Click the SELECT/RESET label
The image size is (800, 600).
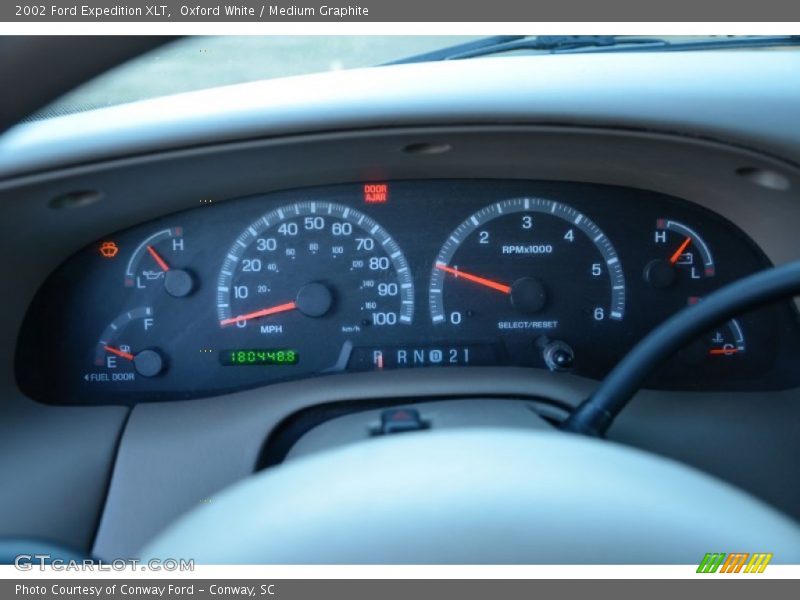point(528,324)
